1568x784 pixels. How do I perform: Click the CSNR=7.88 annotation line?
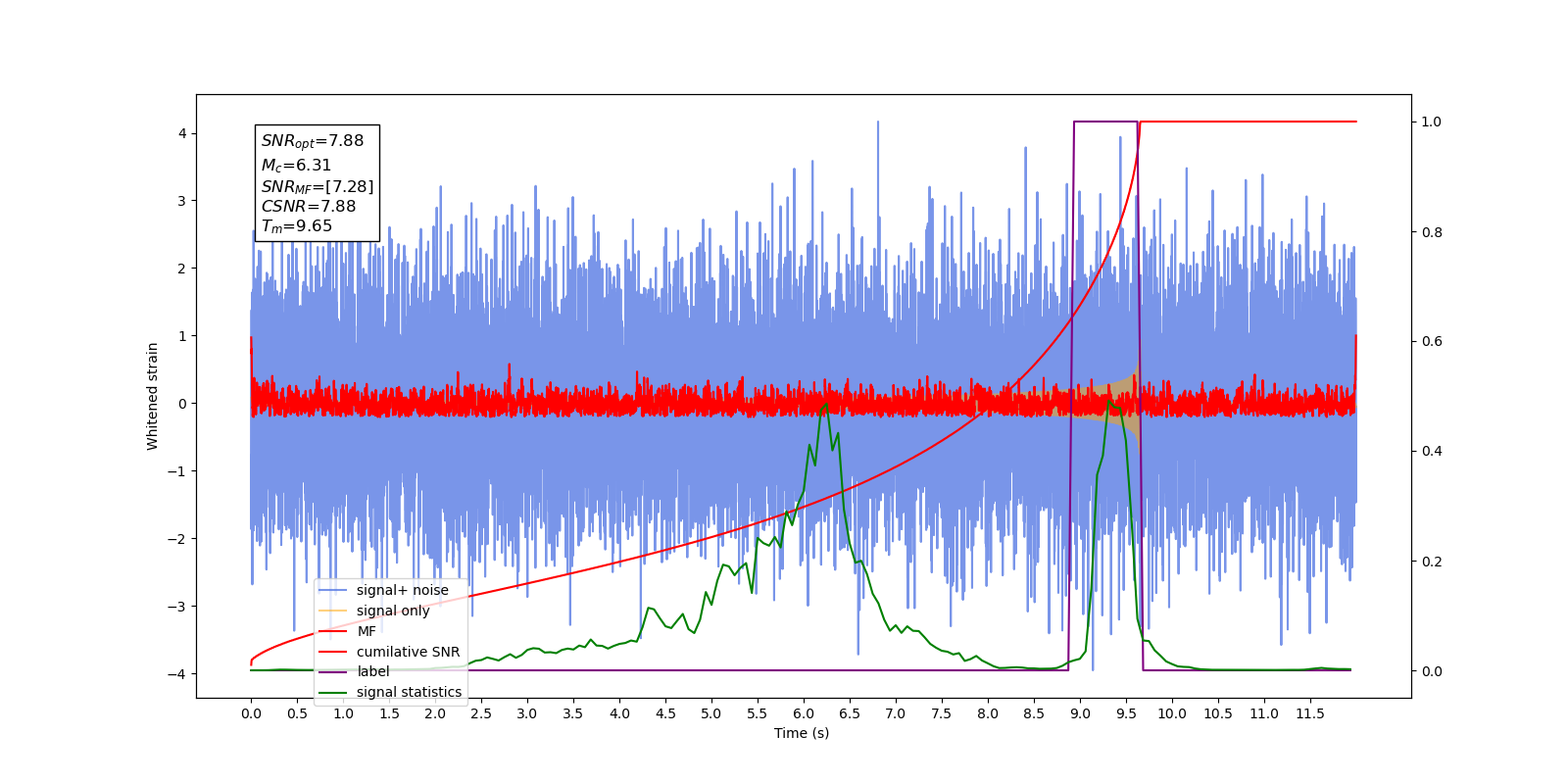point(309,206)
